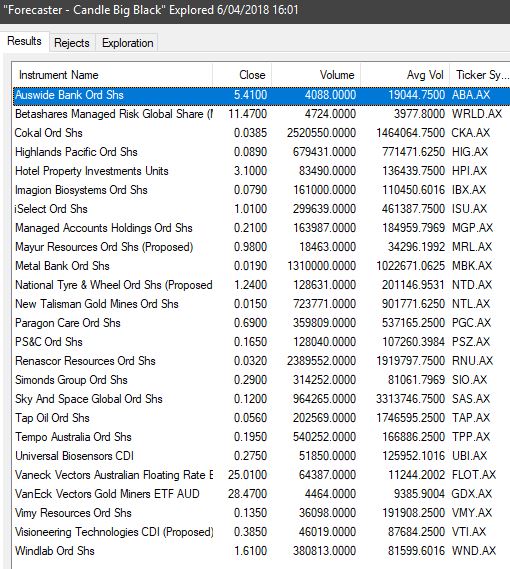Click the Close value 0.1350 for Vimy
This screenshot has height=569, width=510.
point(250,513)
